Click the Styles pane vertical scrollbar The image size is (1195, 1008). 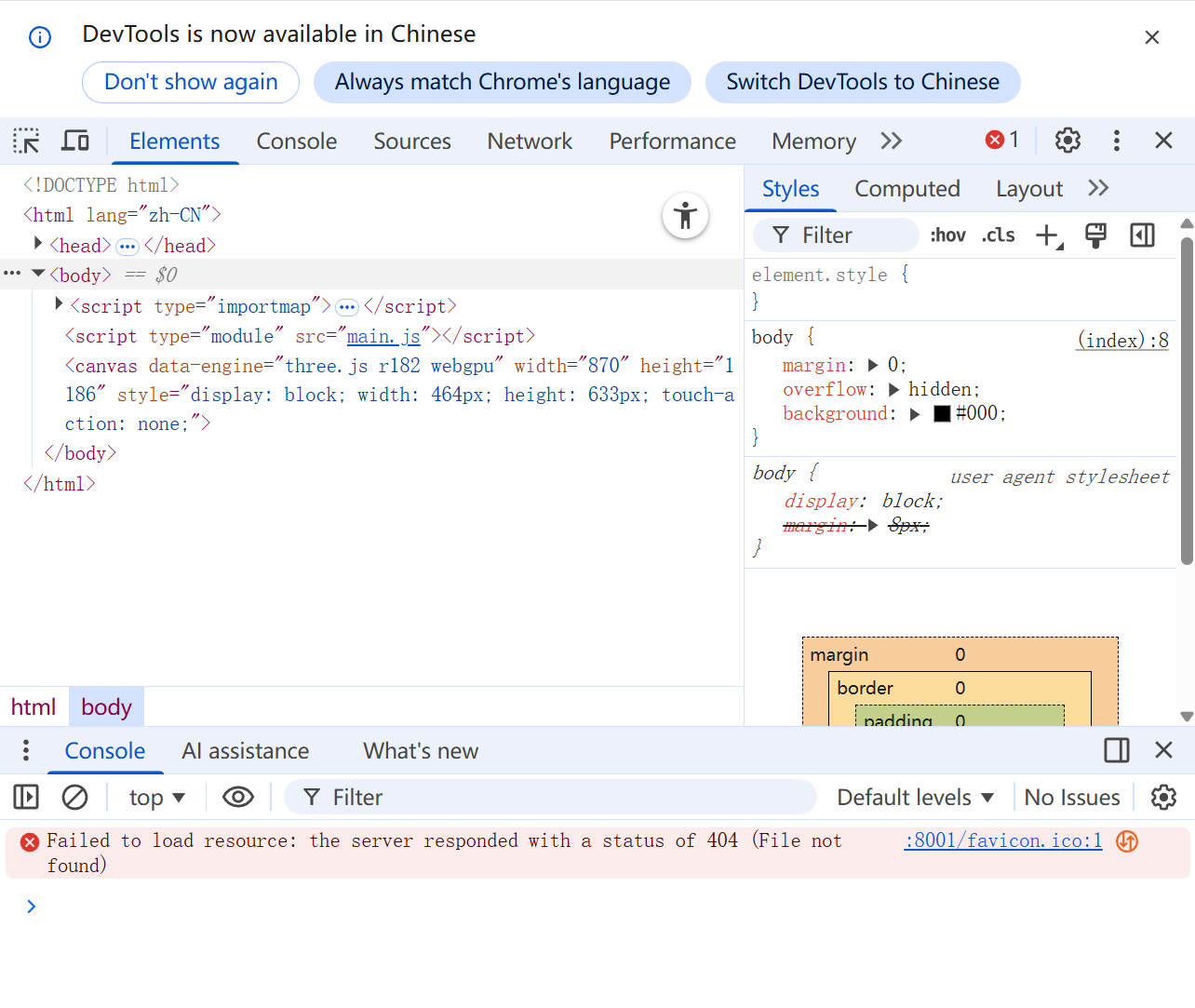(x=1187, y=400)
